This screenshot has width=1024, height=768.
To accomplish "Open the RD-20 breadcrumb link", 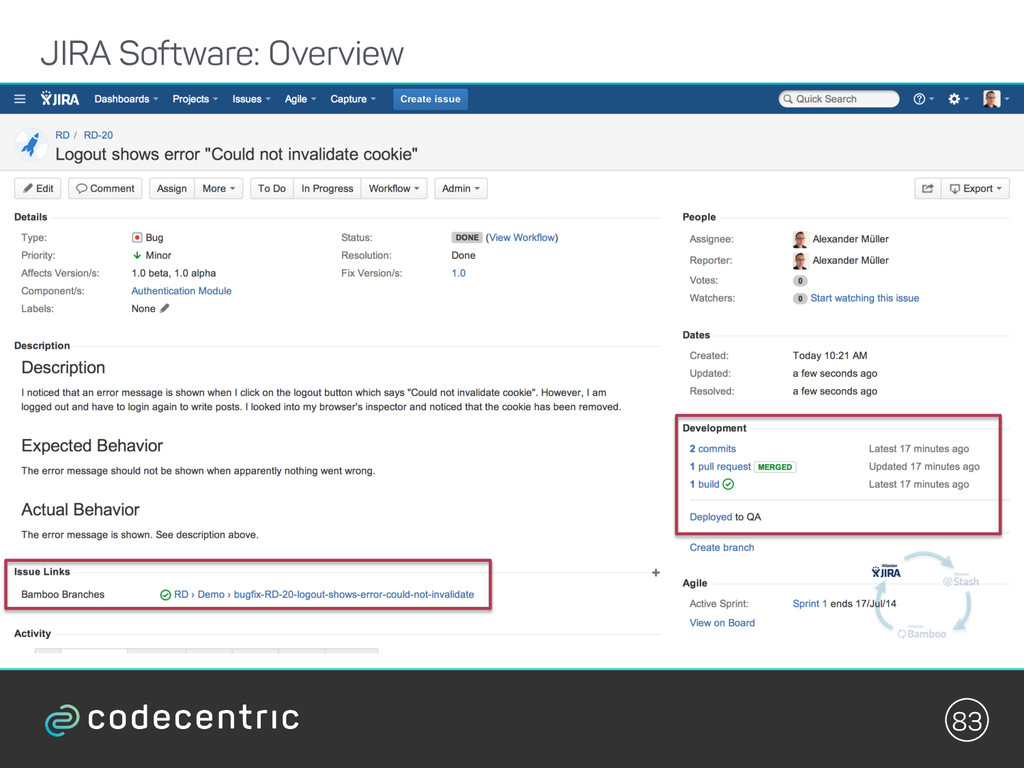I will tap(98, 135).
